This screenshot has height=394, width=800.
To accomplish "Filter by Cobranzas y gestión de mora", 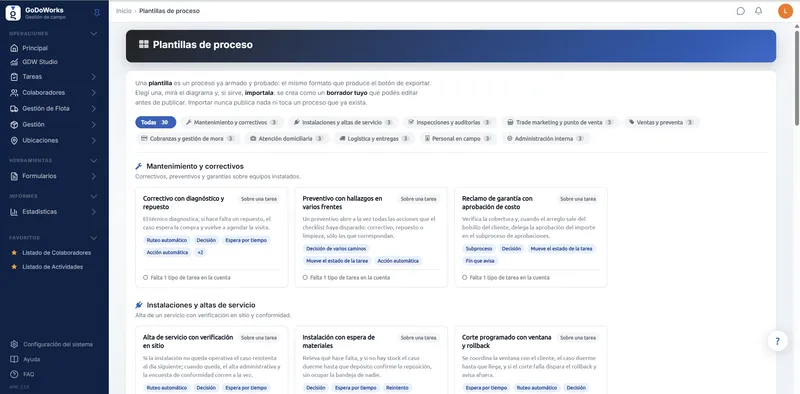I will click(188, 138).
